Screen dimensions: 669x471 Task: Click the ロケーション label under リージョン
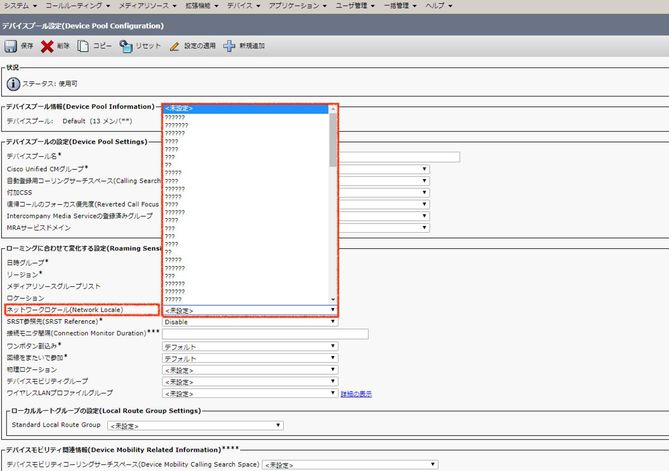(26, 298)
